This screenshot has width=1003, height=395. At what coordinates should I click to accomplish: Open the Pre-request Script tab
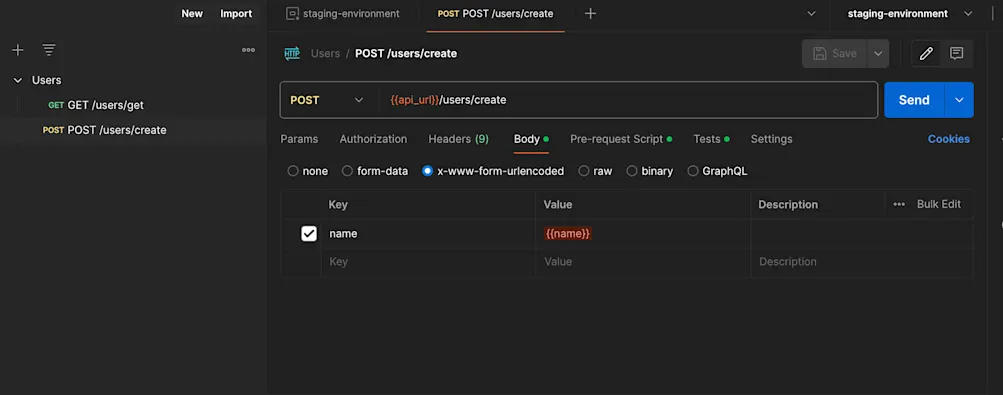point(621,139)
